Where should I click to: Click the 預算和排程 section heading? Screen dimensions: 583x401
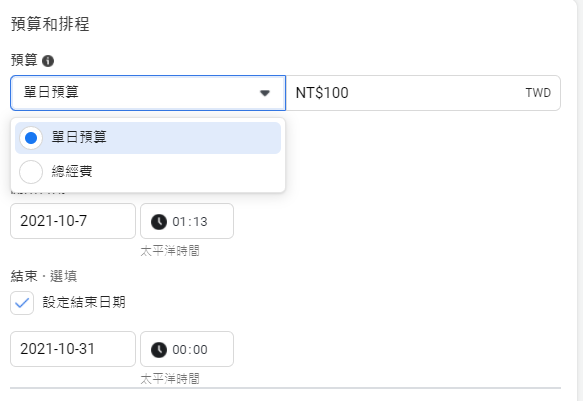pos(50,24)
